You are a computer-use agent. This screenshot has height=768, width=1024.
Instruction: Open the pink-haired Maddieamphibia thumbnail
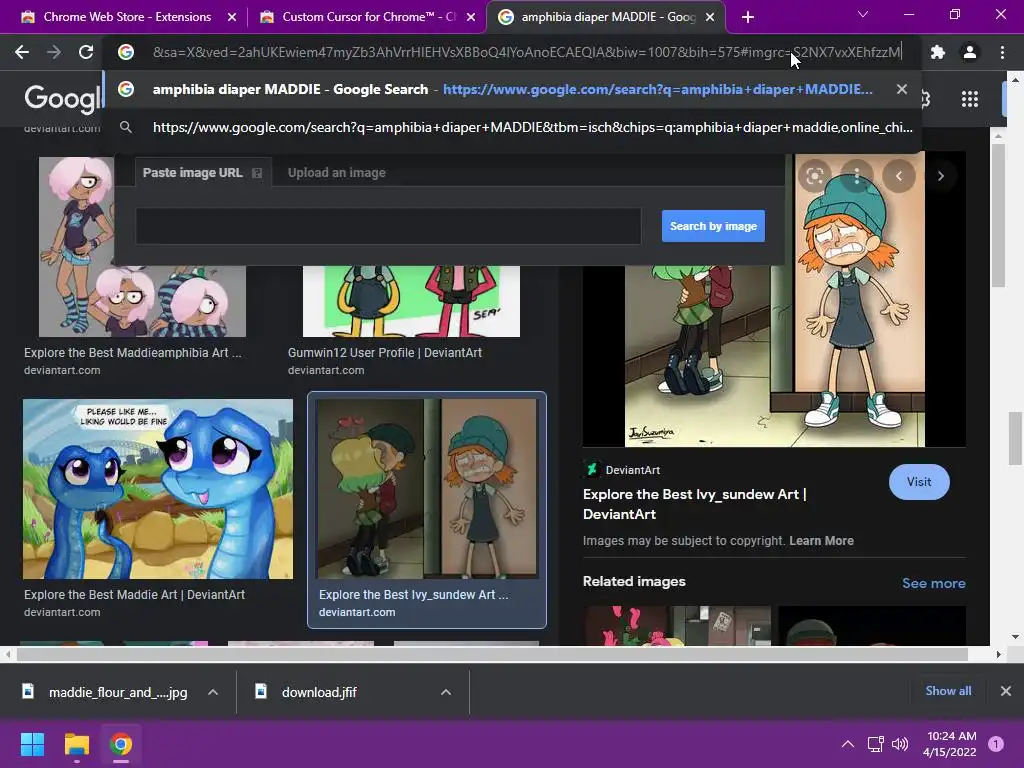pyautogui.click(x=142, y=247)
